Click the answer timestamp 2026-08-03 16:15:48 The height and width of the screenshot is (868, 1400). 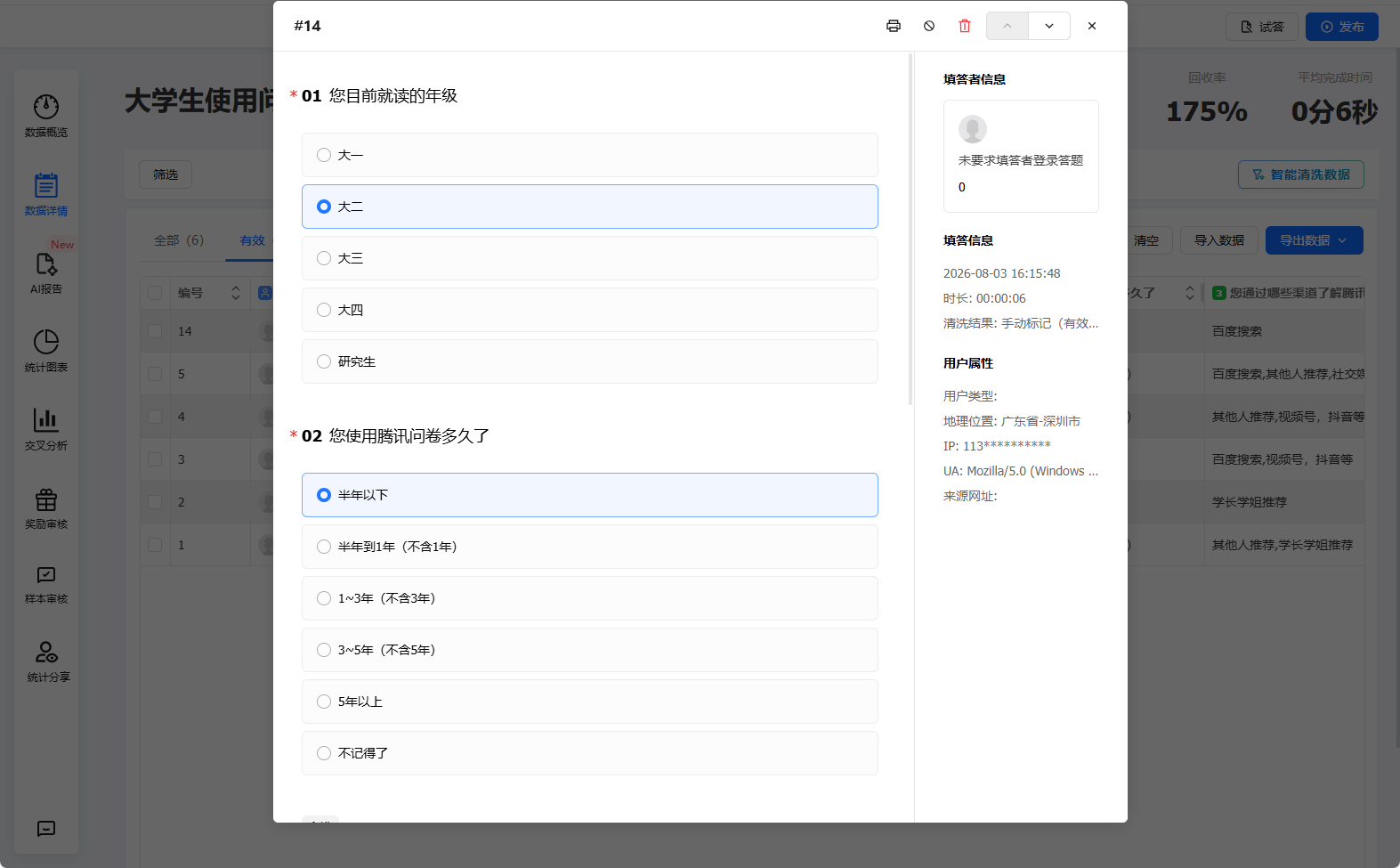(1002, 273)
